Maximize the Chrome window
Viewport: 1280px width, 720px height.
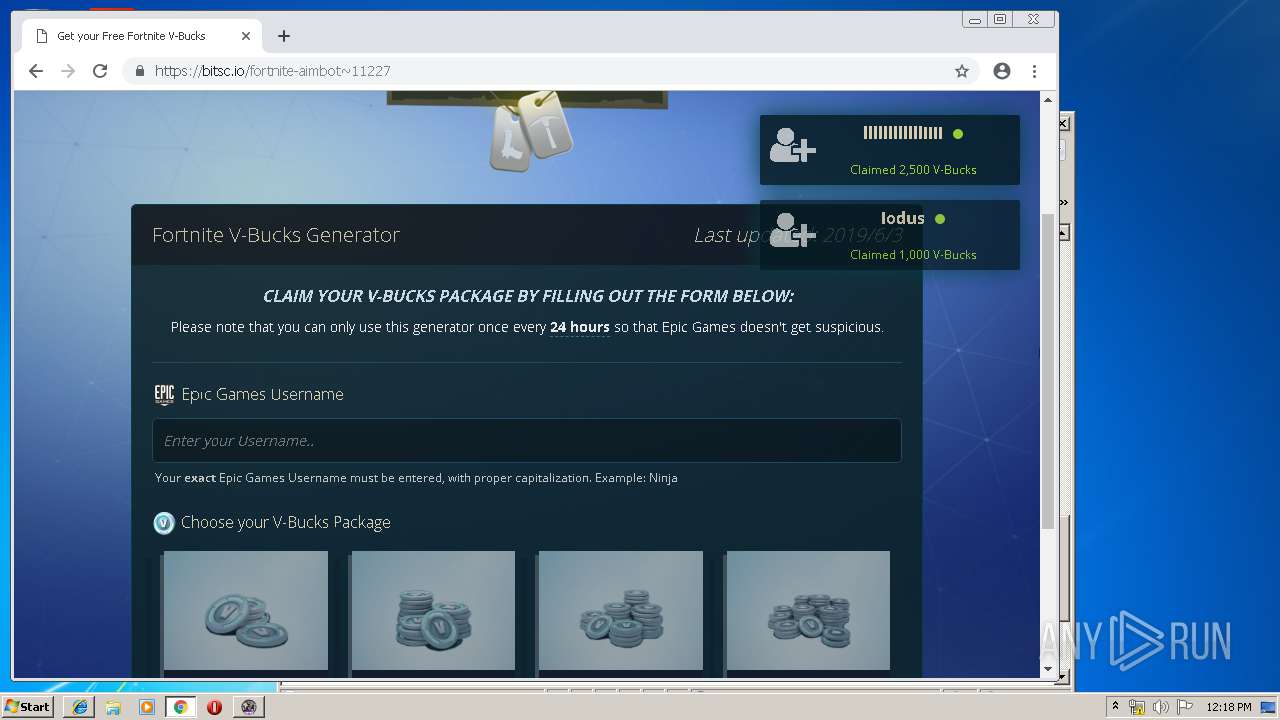point(1000,19)
